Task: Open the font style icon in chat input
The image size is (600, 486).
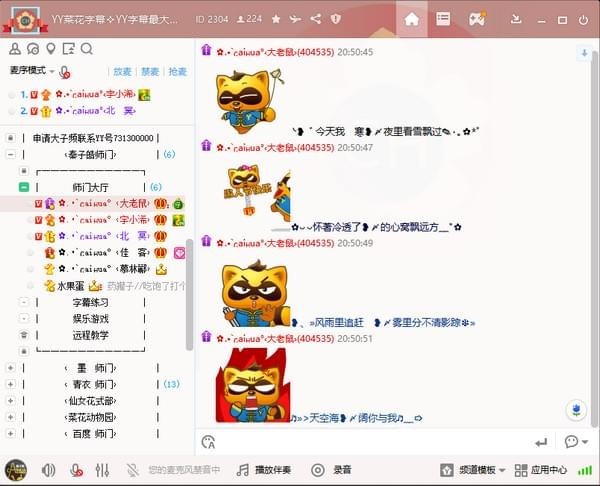Action: click(208, 442)
